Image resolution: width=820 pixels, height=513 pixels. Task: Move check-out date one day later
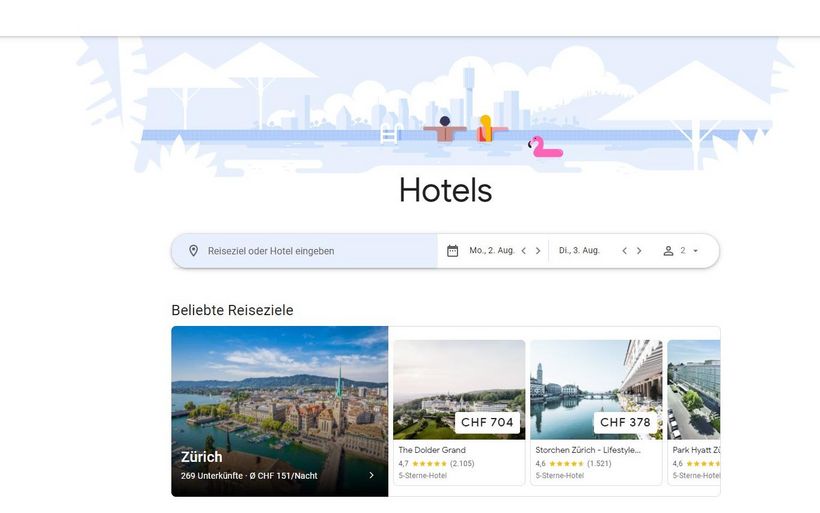point(639,251)
